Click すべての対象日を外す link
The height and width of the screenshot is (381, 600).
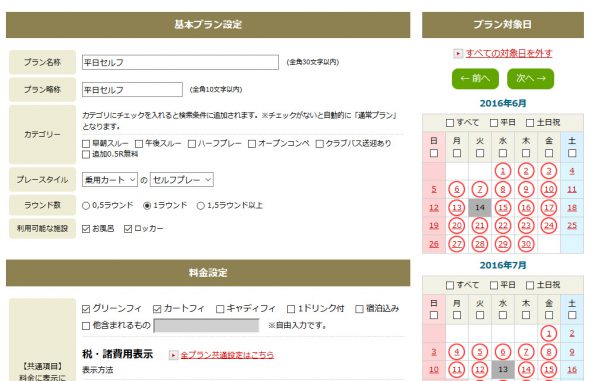click(509, 53)
